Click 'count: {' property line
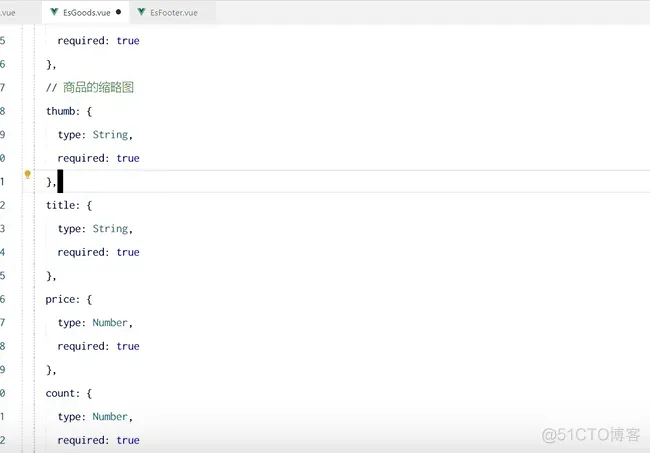Image resolution: width=650 pixels, height=453 pixels. [x=69, y=393]
